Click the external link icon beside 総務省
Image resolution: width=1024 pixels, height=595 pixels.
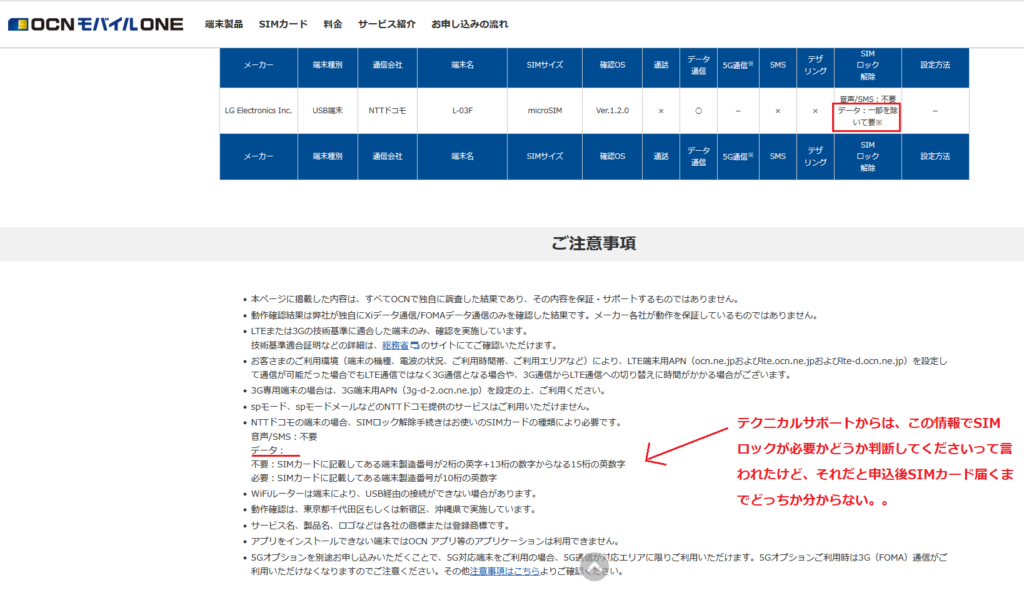(414, 346)
